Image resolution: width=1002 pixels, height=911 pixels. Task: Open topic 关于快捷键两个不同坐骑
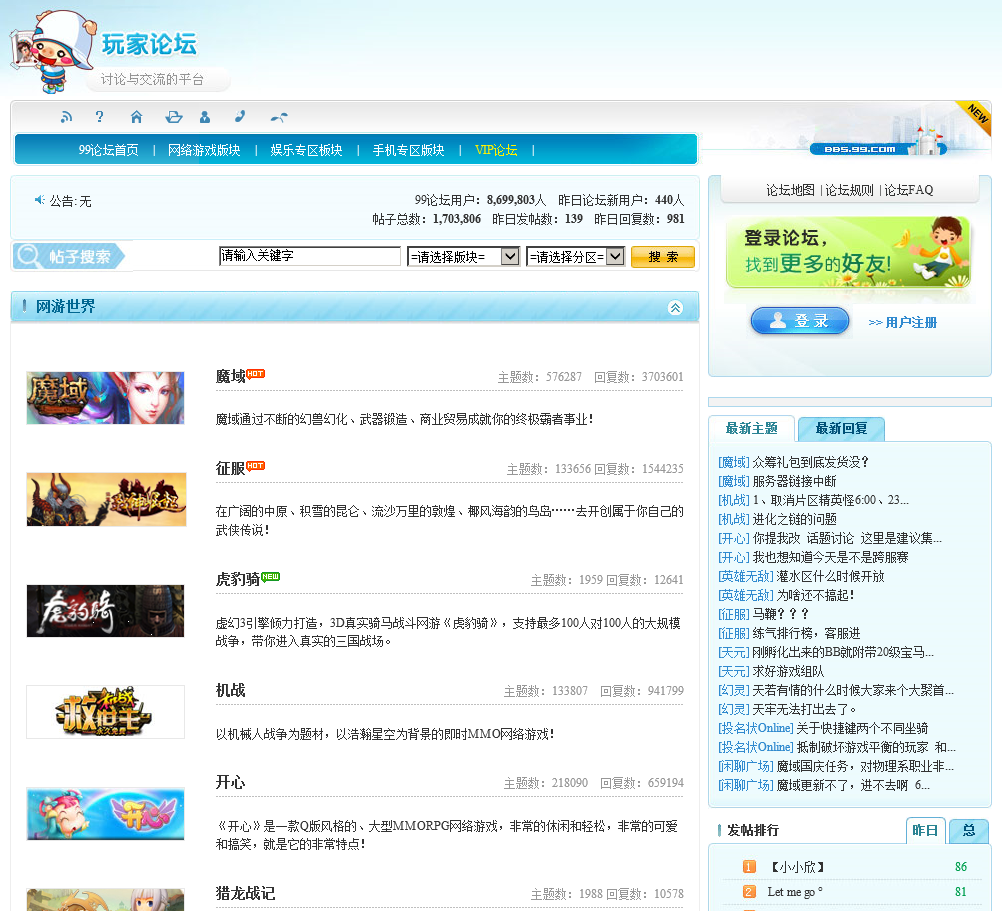click(x=862, y=729)
